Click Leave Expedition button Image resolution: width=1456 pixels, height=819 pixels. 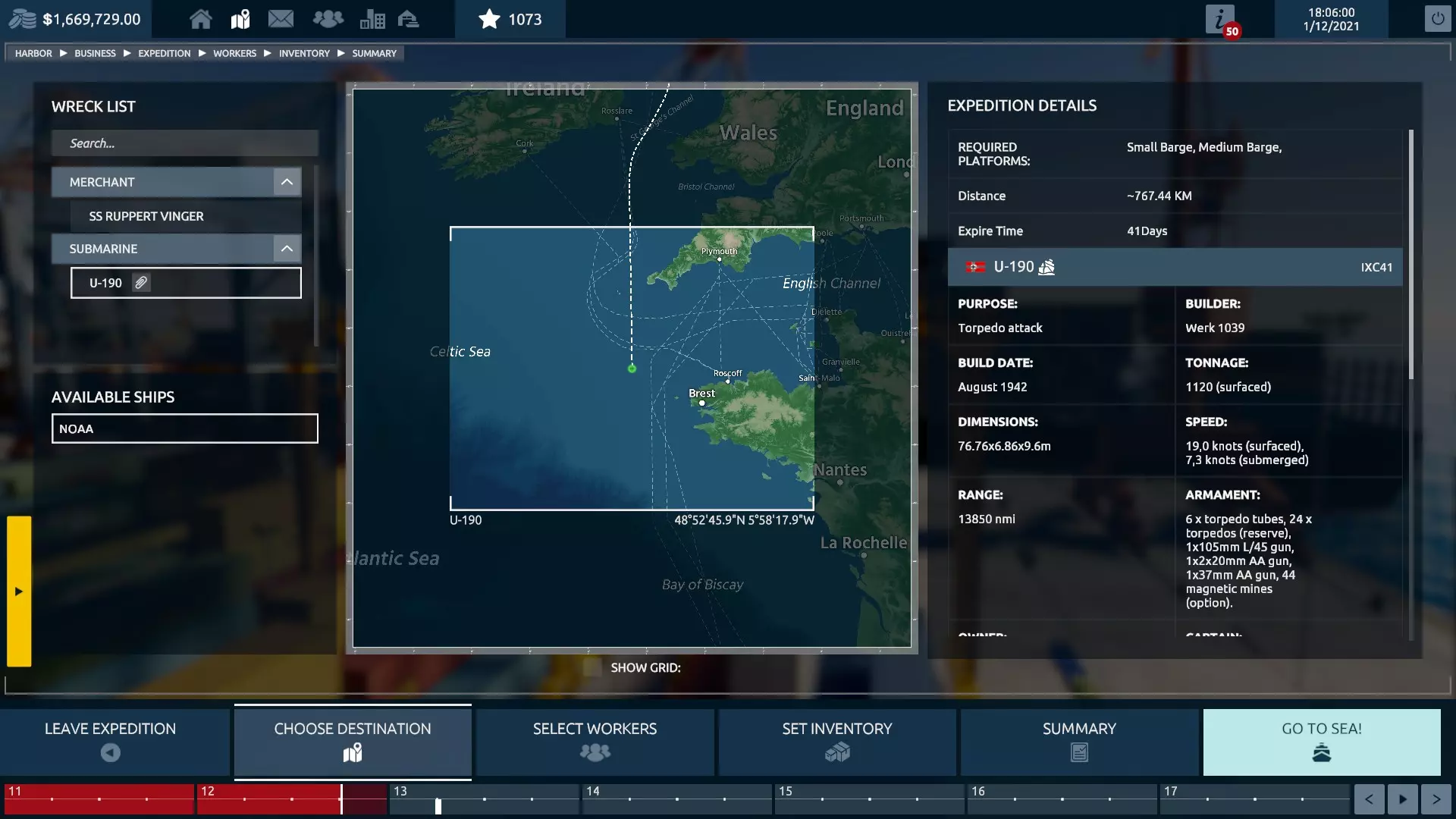coord(111,740)
